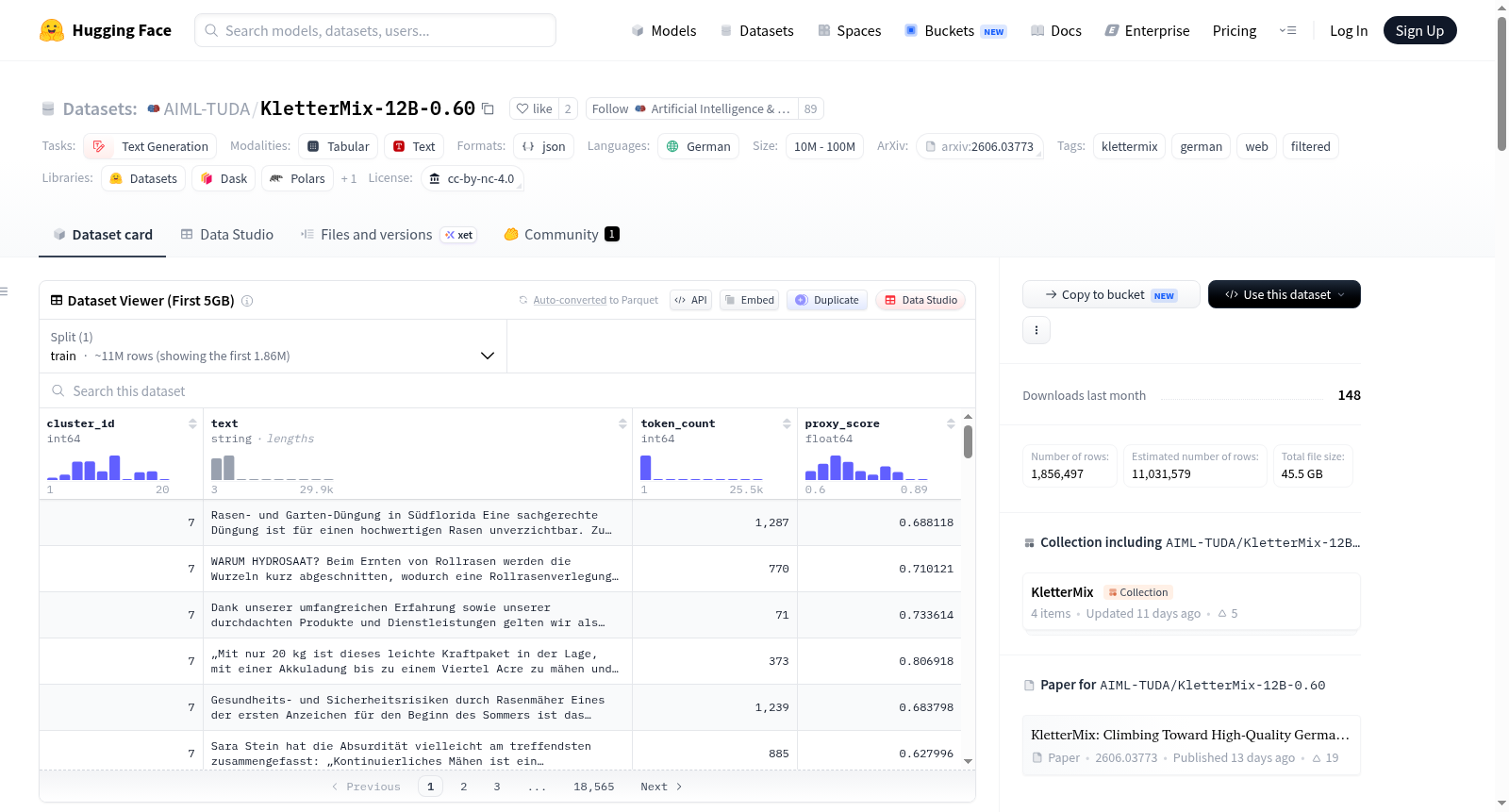Click the heart like button

pos(534,108)
